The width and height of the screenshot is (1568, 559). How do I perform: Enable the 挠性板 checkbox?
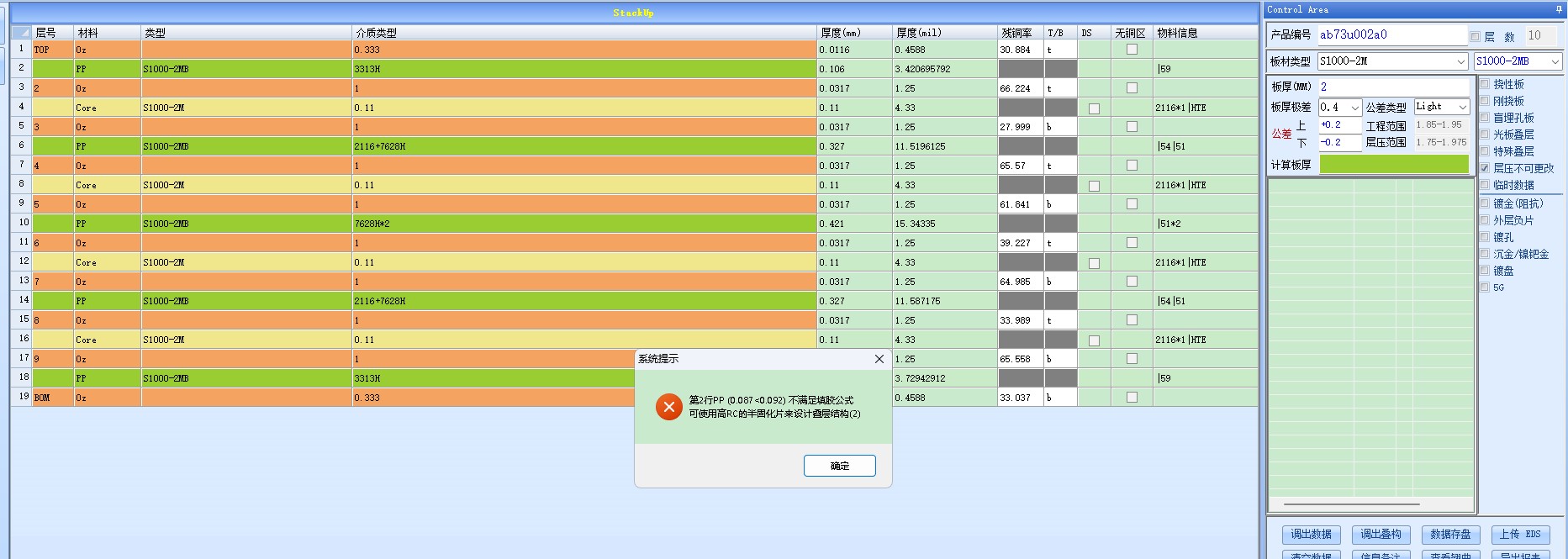1485,84
